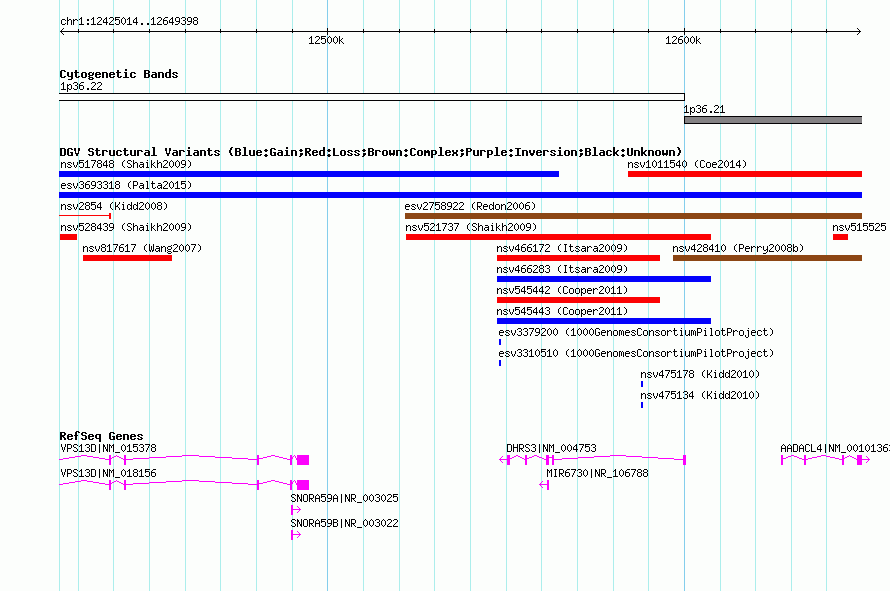
Task: Open esv3379200 (1000GenomesConsortiumPilotProject) label
Action: [x=636, y=332]
